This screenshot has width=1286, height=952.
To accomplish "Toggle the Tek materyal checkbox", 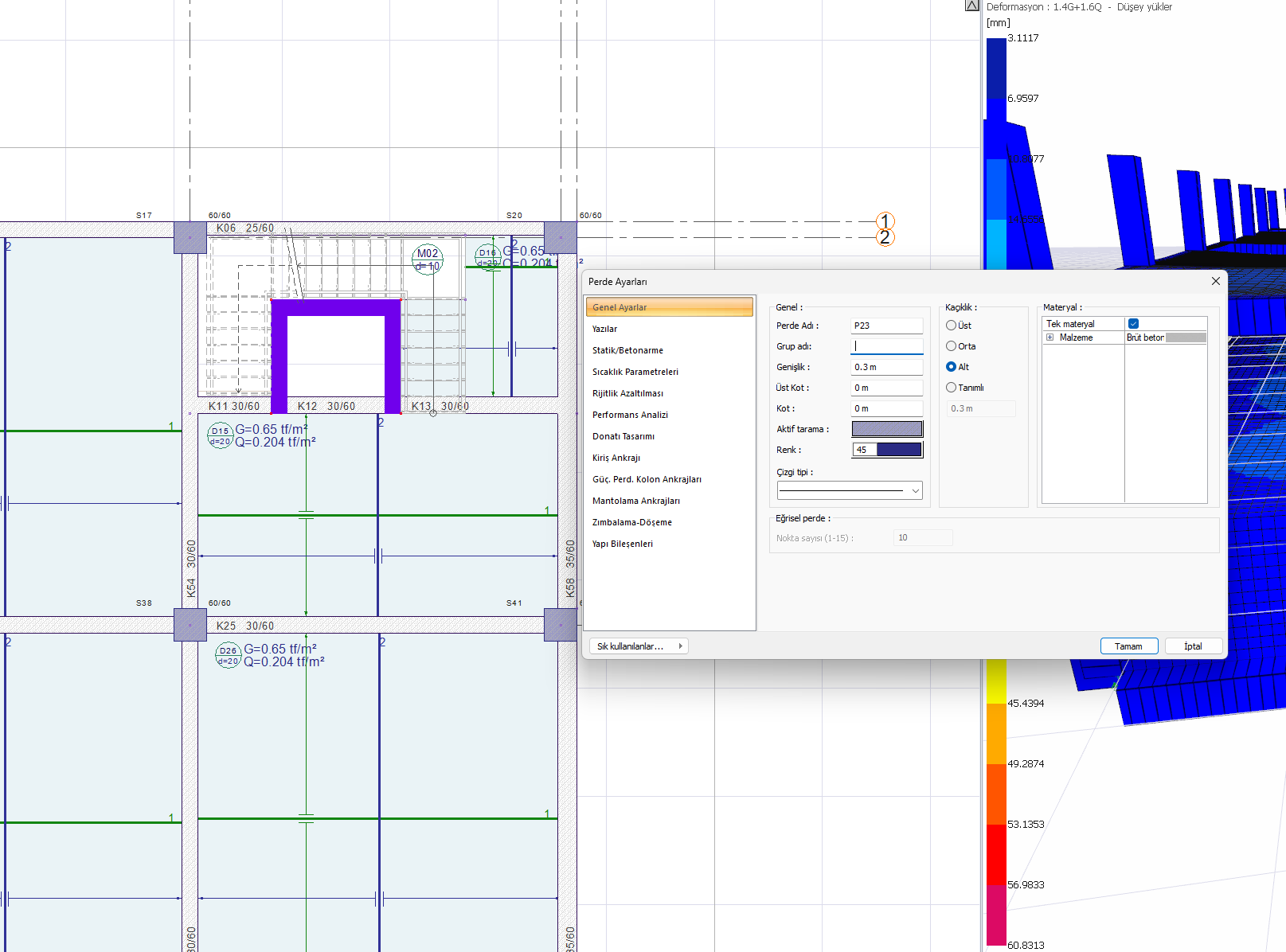I will point(1133,324).
